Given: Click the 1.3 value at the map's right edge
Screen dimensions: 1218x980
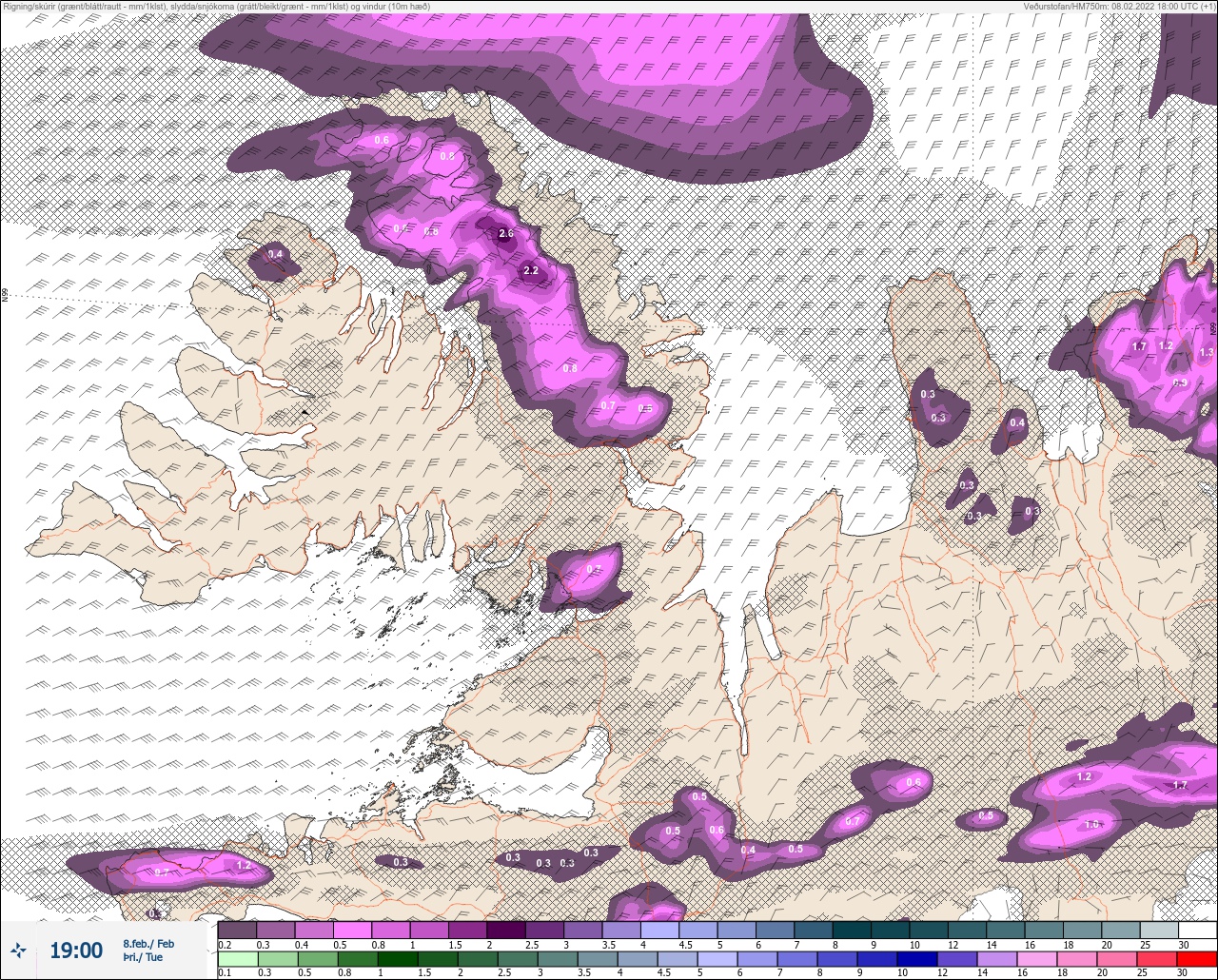Looking at the screenshot, I should point(1207,352).
